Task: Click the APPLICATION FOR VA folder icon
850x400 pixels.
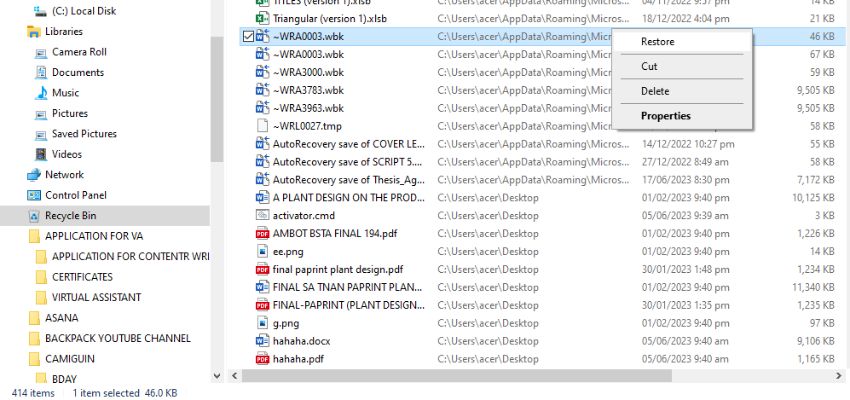Action: pos(34,236)
